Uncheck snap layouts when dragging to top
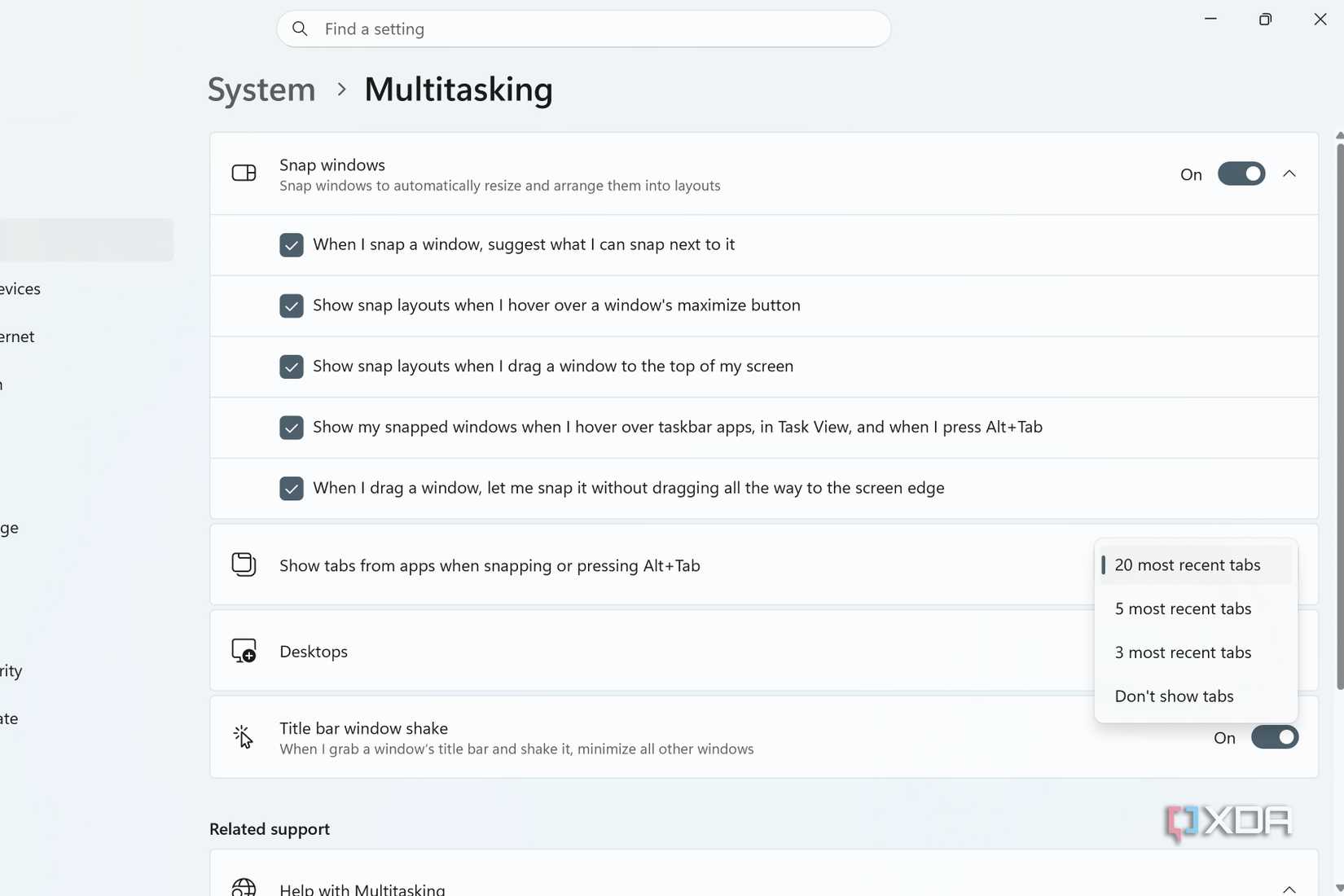1344x896 pixels. click(291, 367)
